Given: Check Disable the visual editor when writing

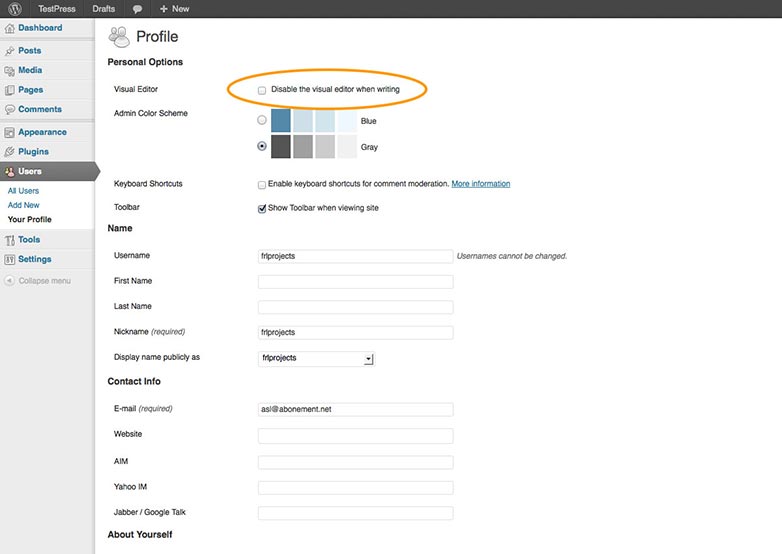Looking at the screenshot, I should click(262, 90).
